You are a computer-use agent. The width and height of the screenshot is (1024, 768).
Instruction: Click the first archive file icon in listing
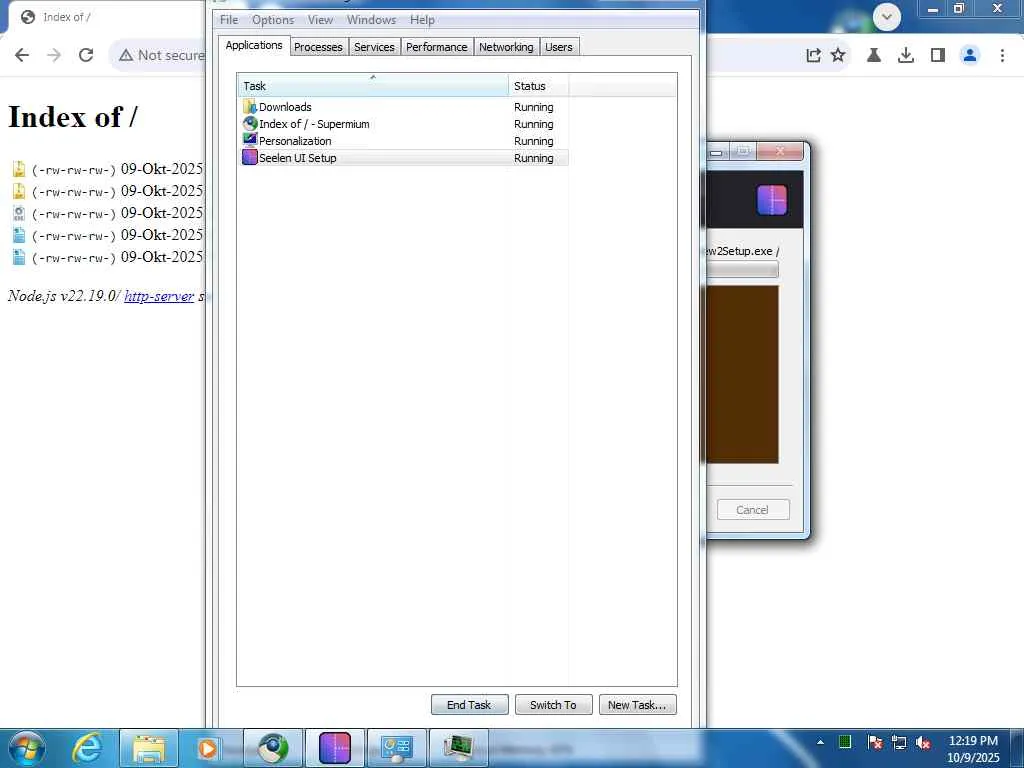(x=19, y=169)
